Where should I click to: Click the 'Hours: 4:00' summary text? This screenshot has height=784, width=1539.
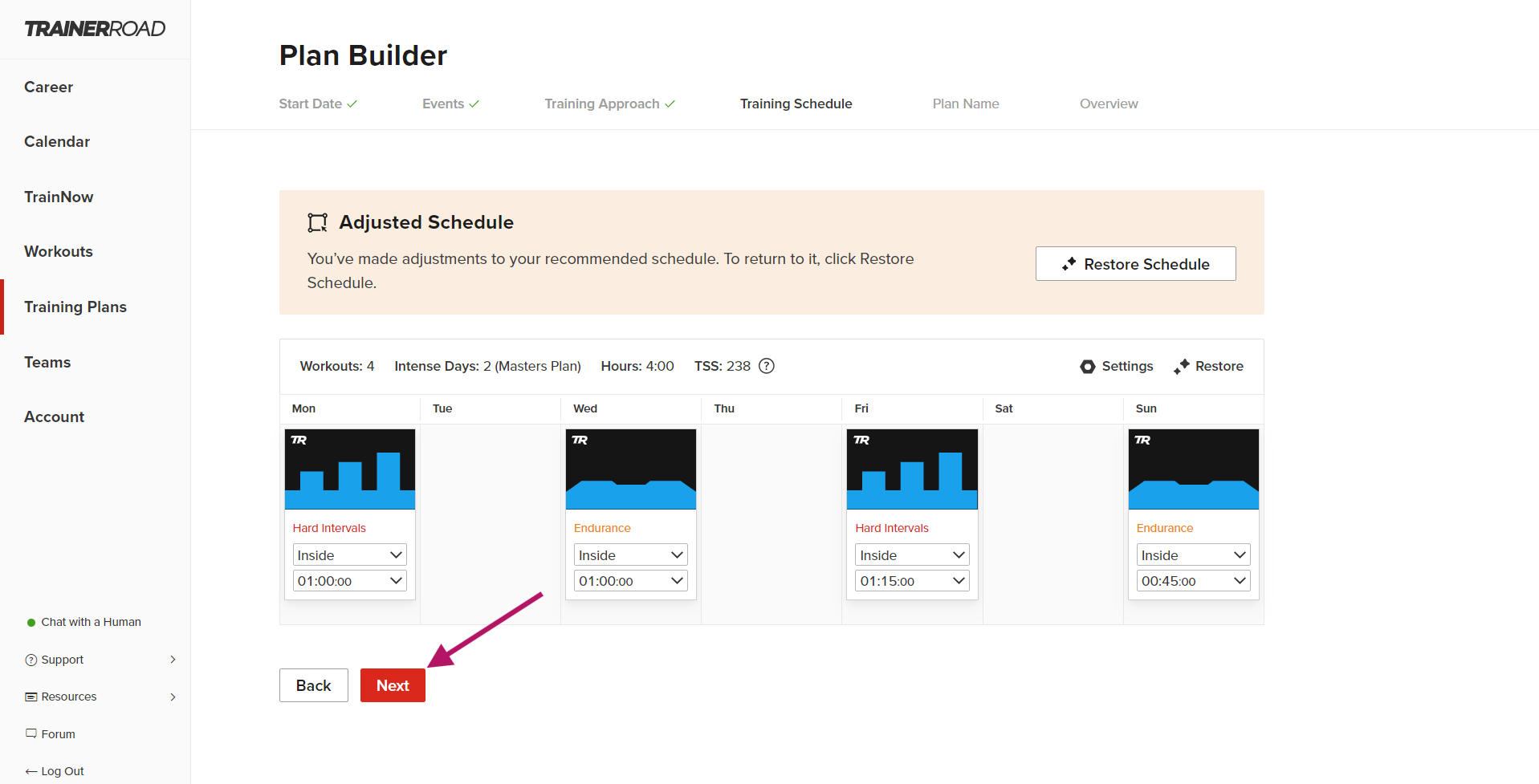(637, 367)
